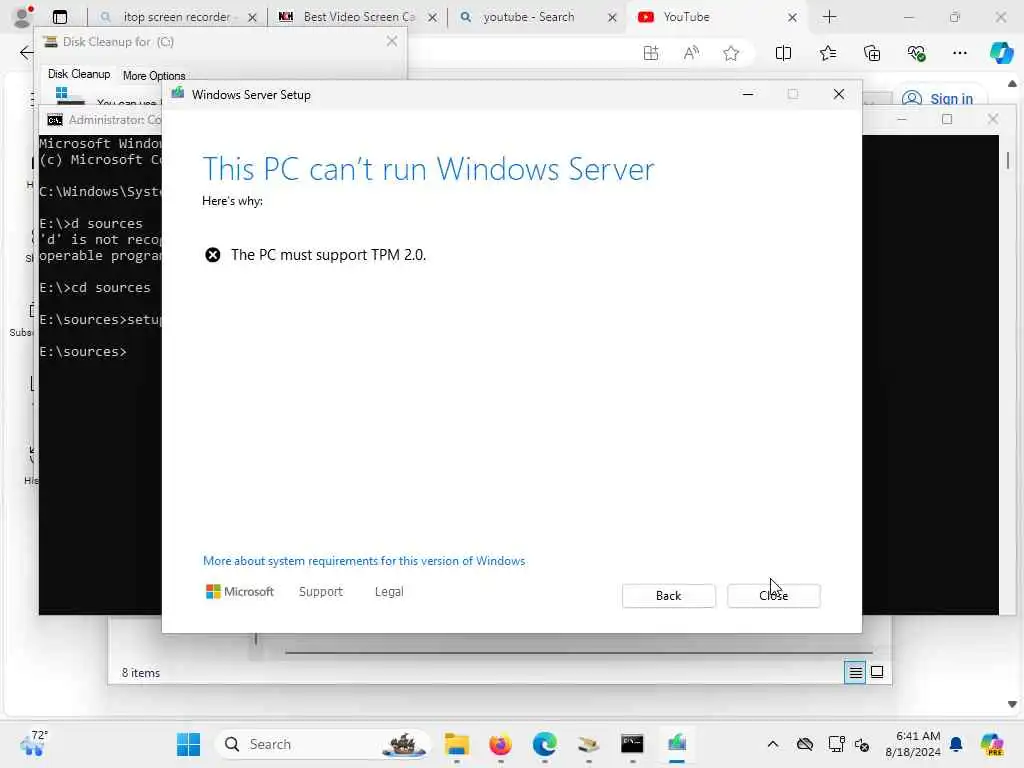Open the weather widget showing 72°
1024x768 pixels.
click(34, 744)
